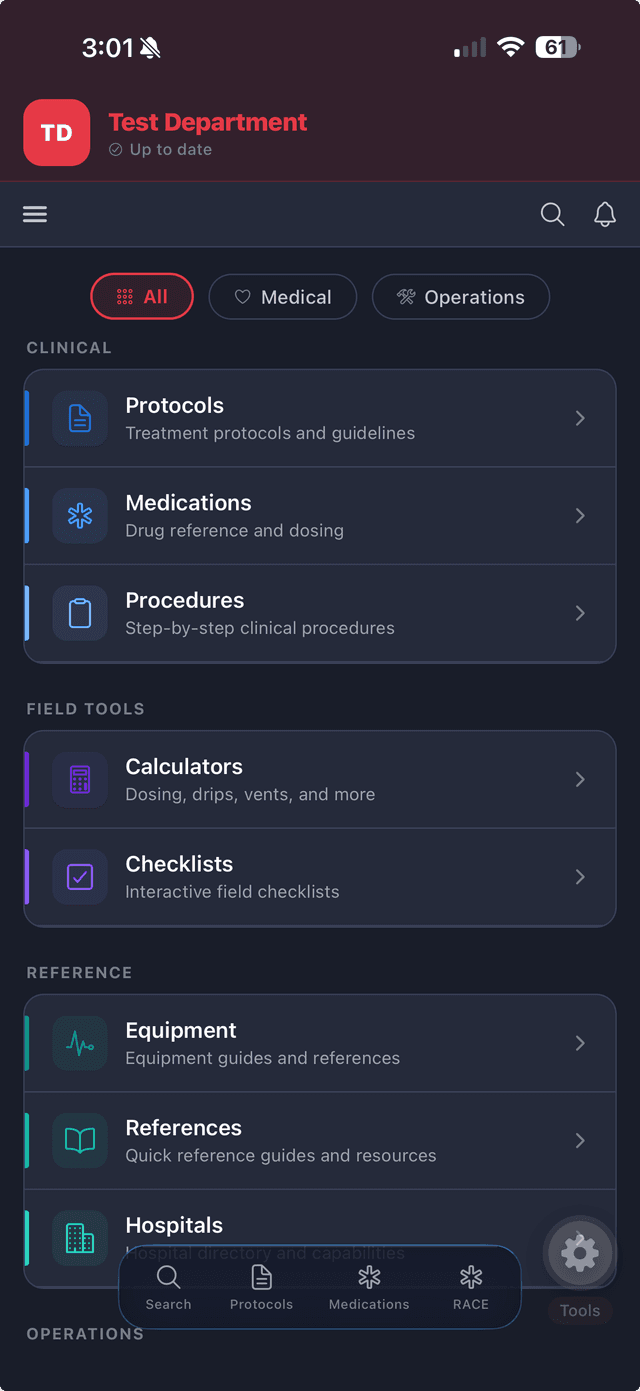Open the RACE tool in bottom bar
The image size is (640, 1391).
pyautogui.click(x=470, y=1286)
